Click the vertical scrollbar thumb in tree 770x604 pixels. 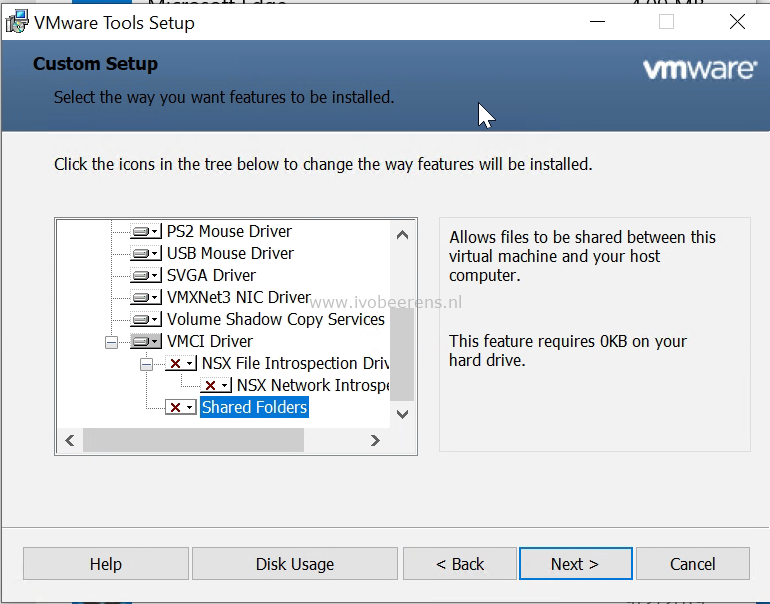coord(402,354)
